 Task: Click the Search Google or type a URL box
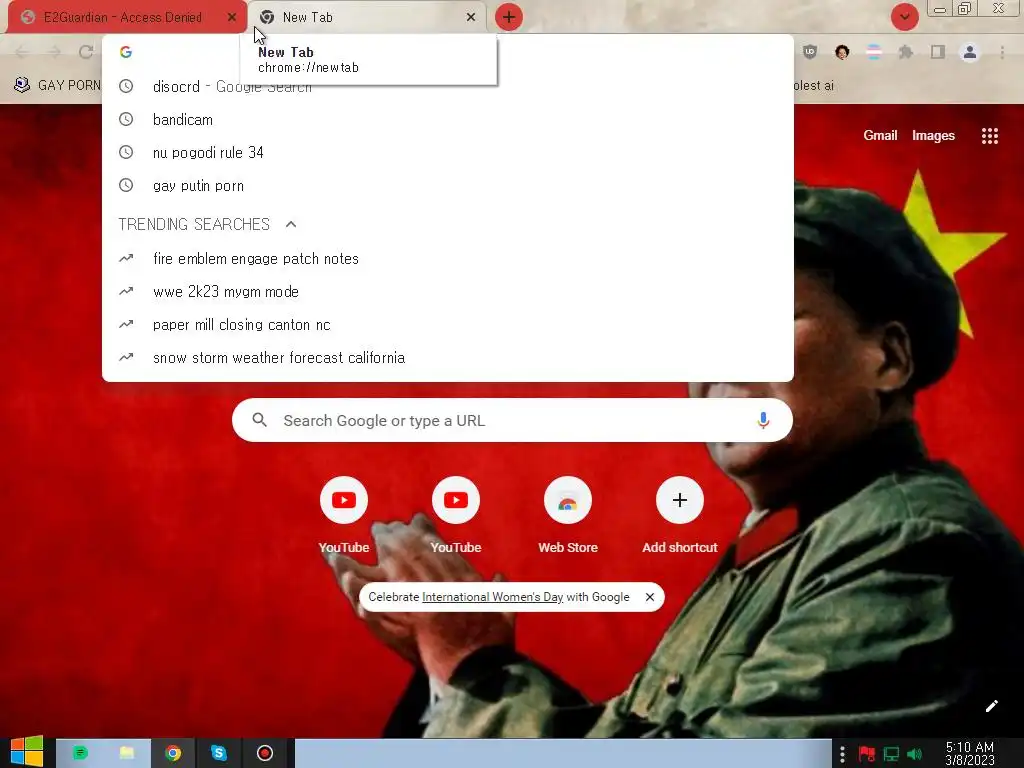[x=512, y=421]
